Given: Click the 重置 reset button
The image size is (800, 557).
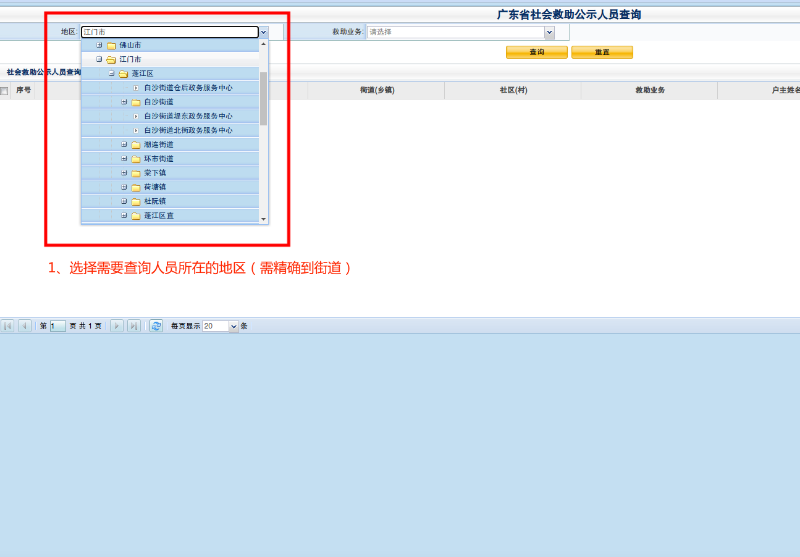Looking at the screenshot, I should click(x=602, y=52).
